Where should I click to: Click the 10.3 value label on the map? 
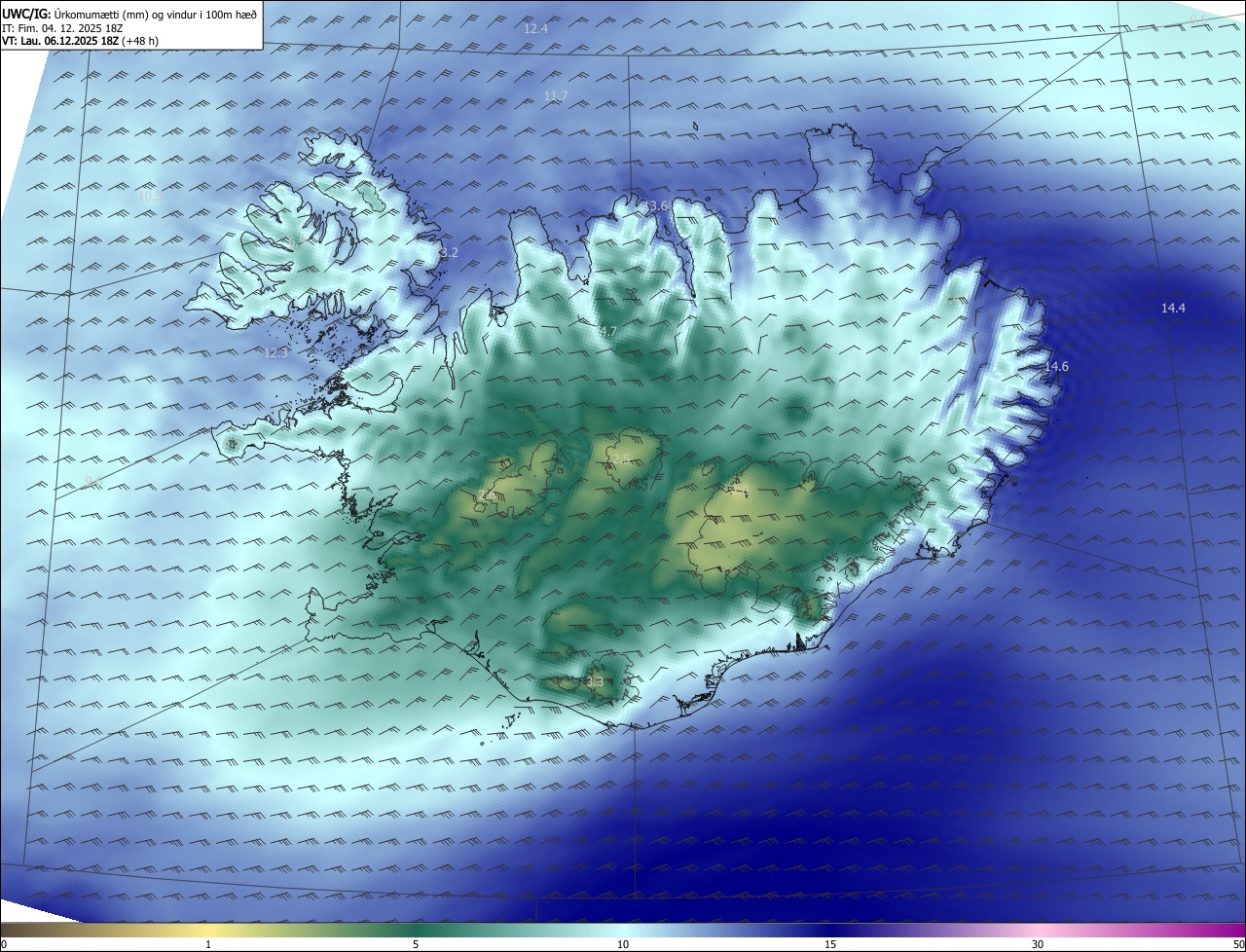(149, 196)
